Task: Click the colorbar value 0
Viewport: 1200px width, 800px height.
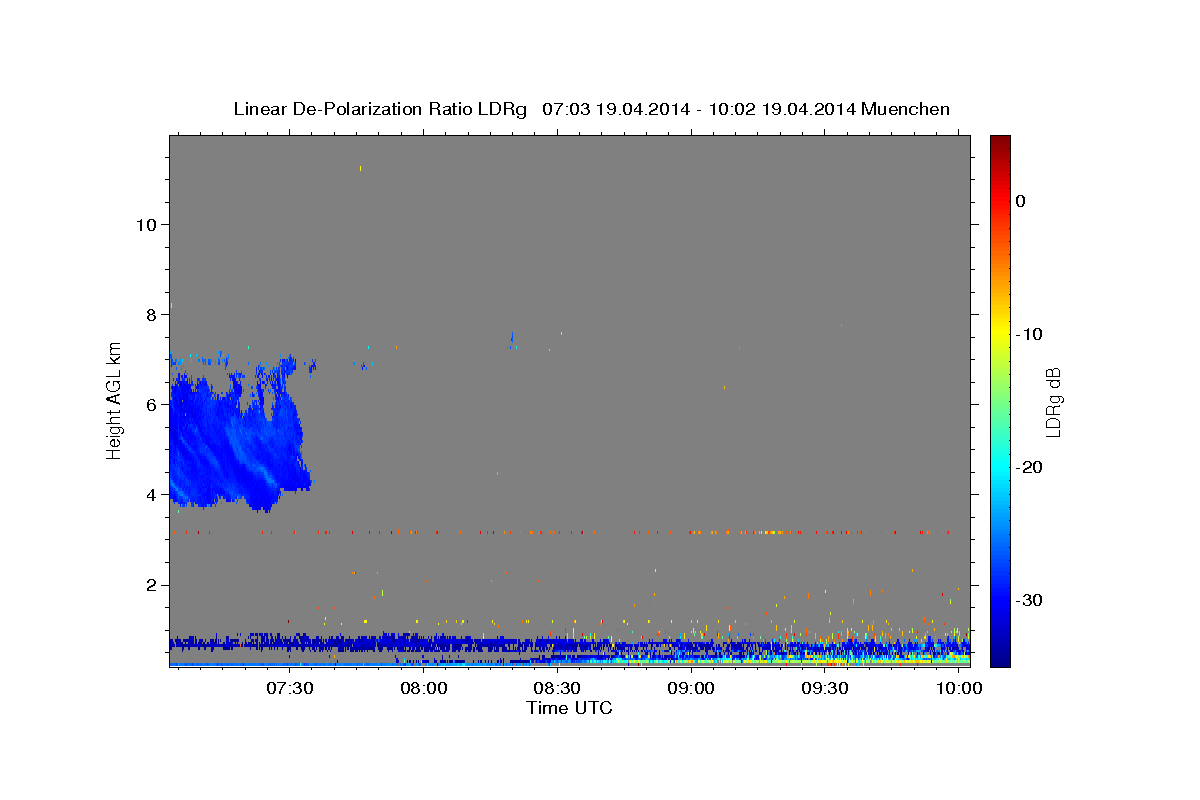Action: coord(1021,201)
